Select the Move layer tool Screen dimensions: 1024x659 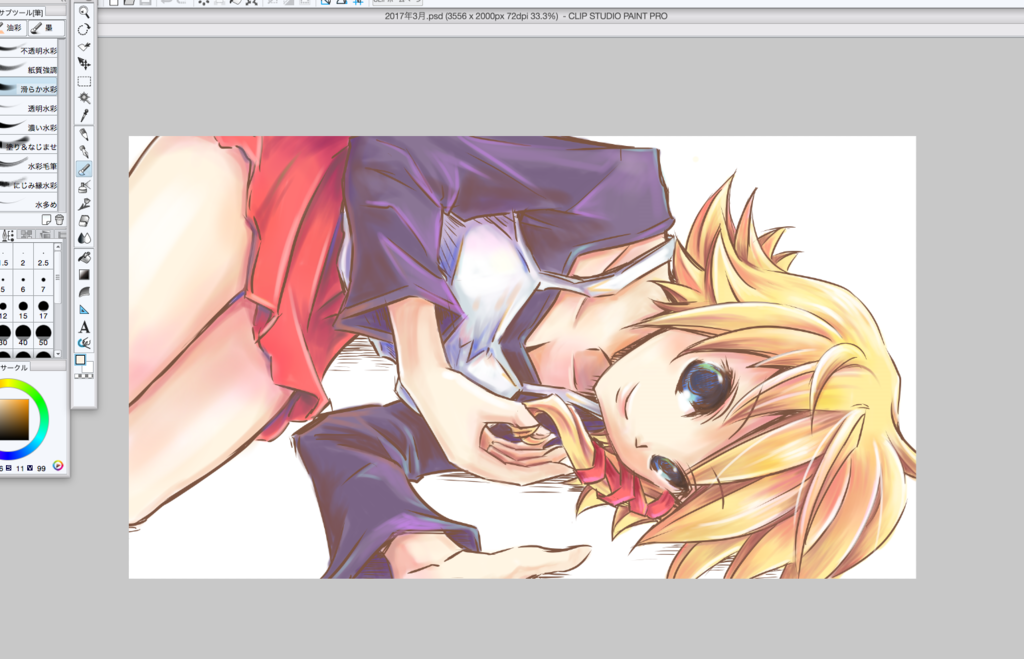(x=84, y=63)
